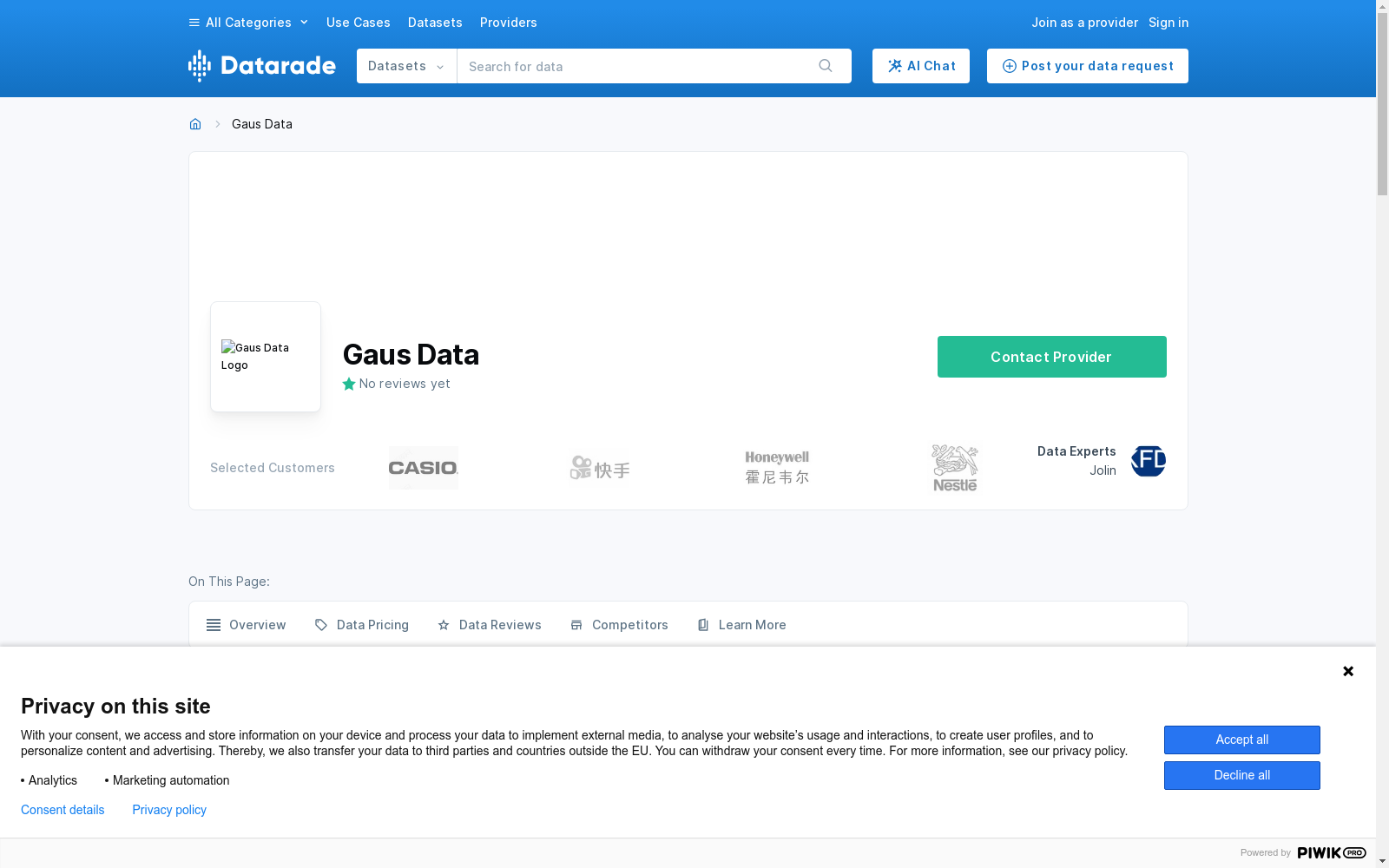The width and height of the screenshot is (1389, 868).
Task: Jump to the Data Pricing section
Action: (x=361, y=625)
